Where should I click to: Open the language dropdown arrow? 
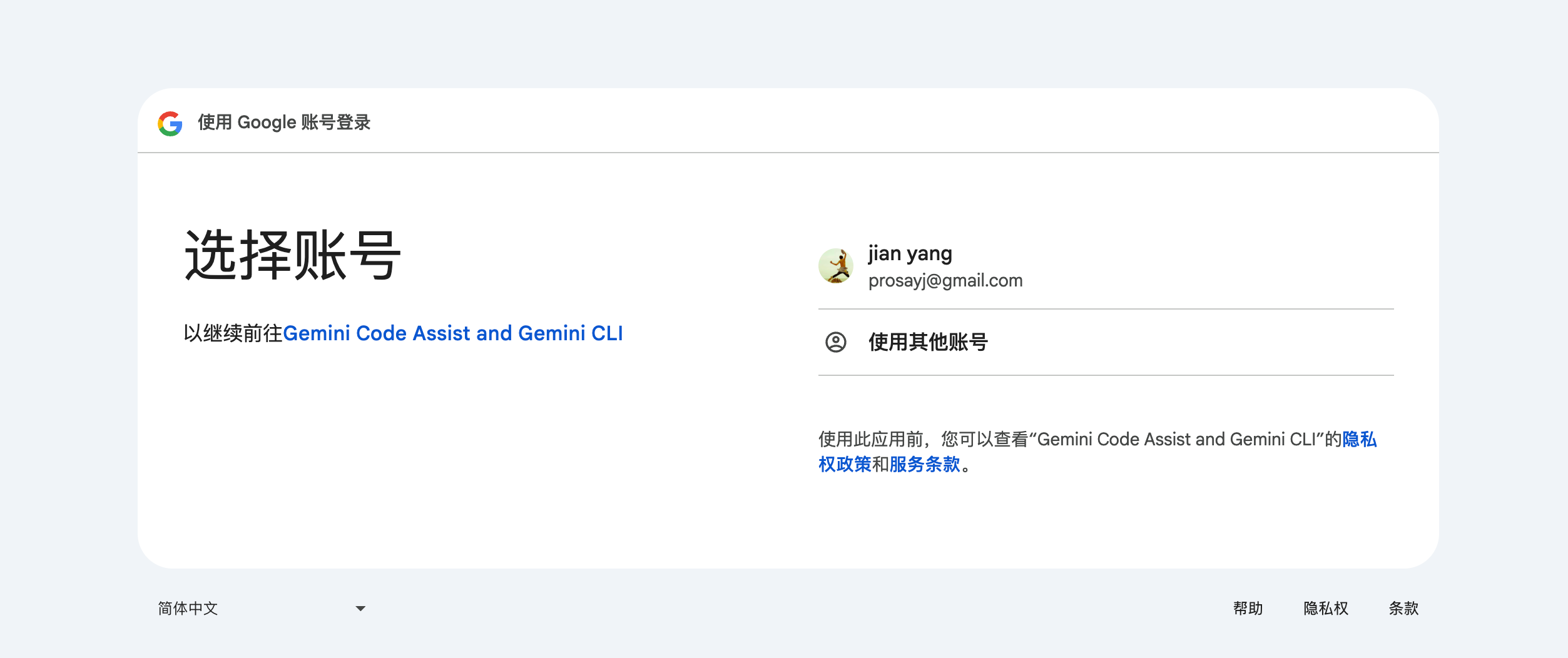(360, 609)
